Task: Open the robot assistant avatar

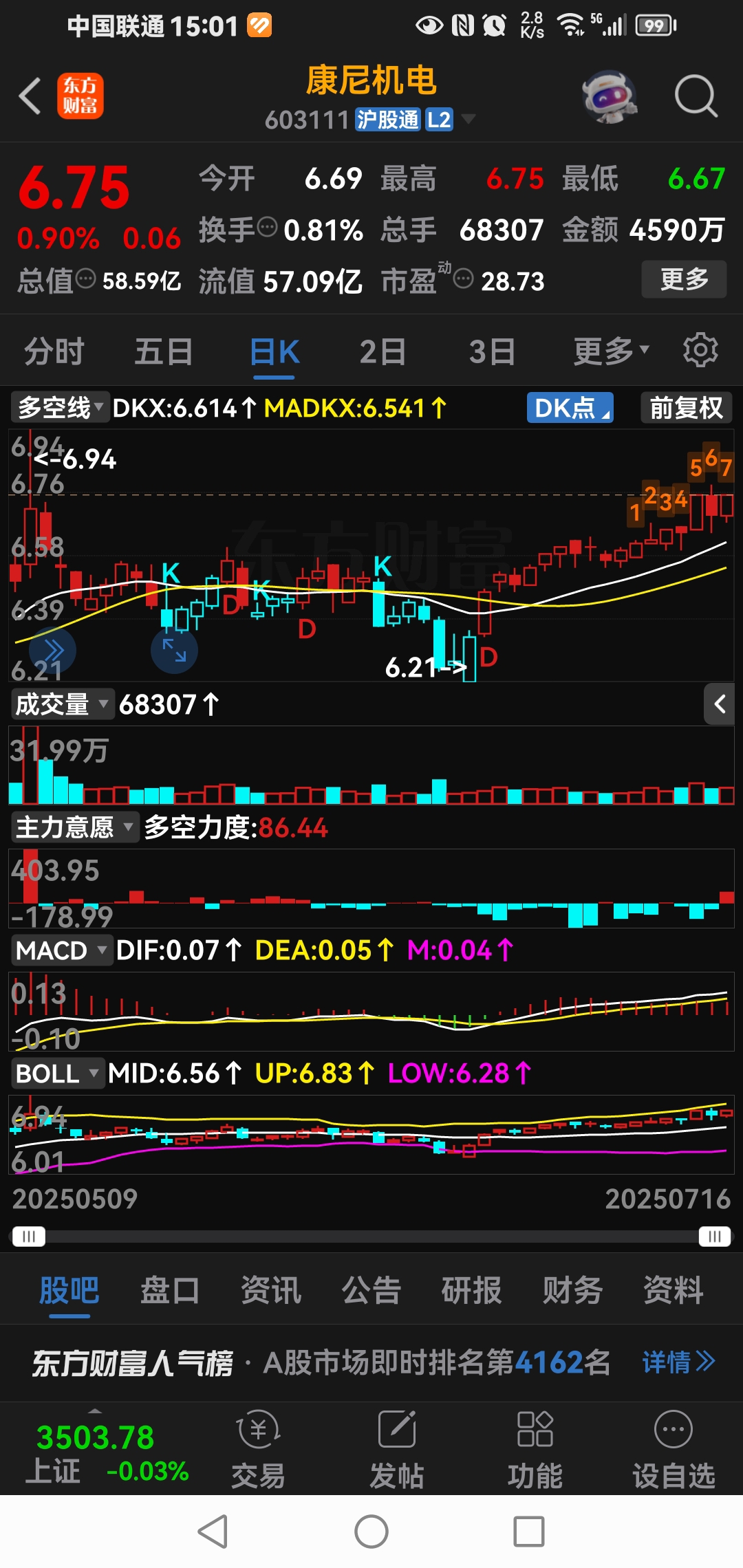Action: pyautogui.click(x=609, y=96)
